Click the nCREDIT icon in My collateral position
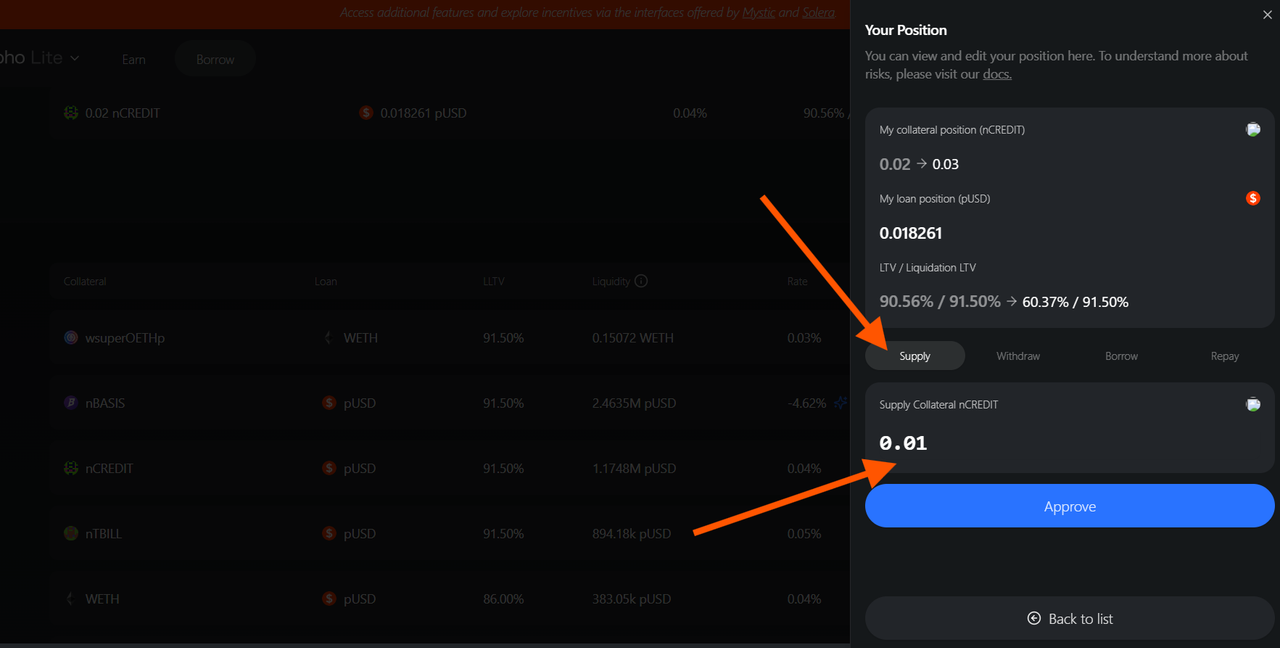Viewport: 1280px width, 648px height. coord(1253,130)
